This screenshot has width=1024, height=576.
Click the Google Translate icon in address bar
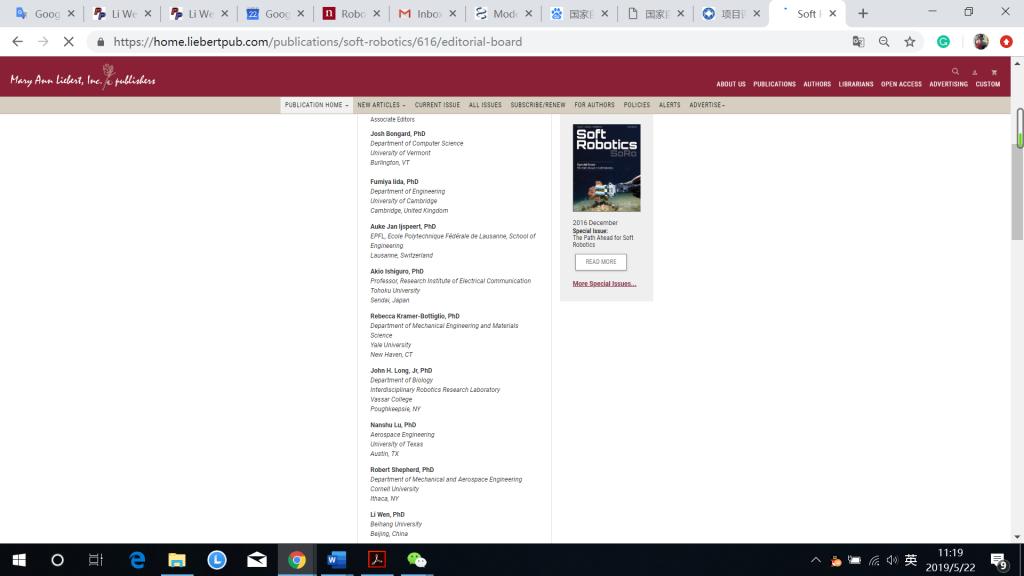(858, 42)
